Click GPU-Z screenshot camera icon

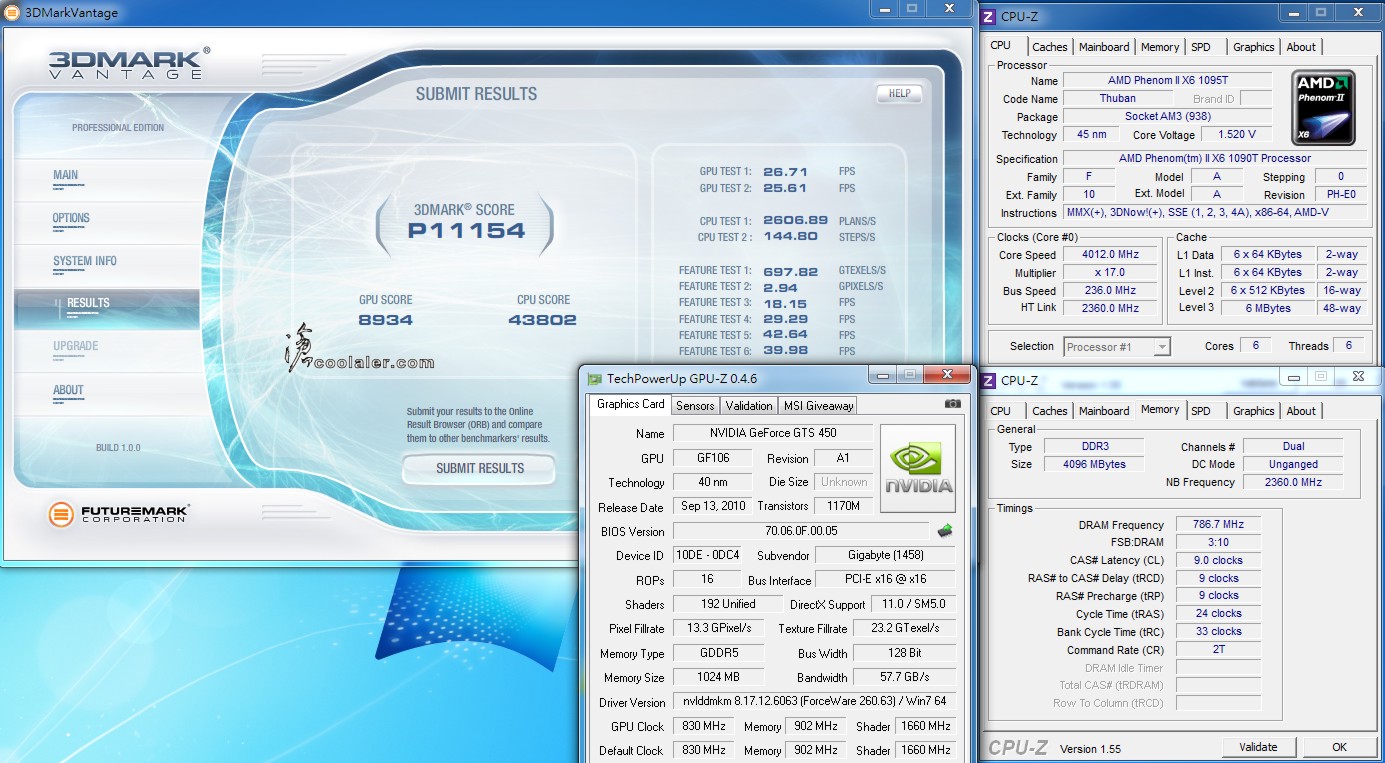pyautogui.click(x=952, y=404)
